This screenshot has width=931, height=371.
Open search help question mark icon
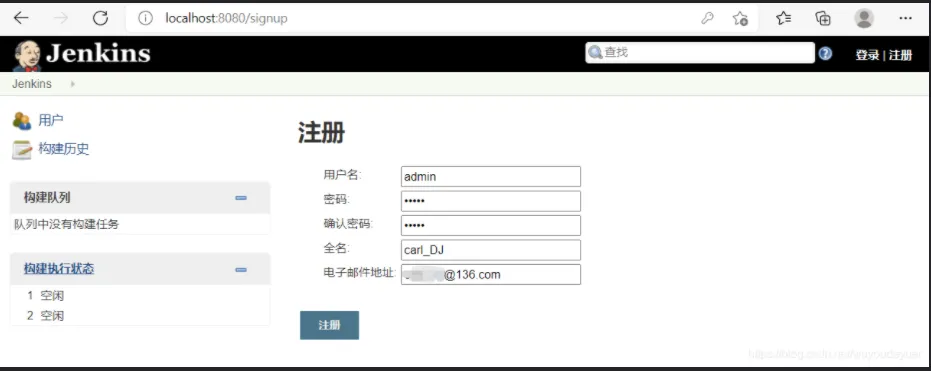click(x=825, y=53)
